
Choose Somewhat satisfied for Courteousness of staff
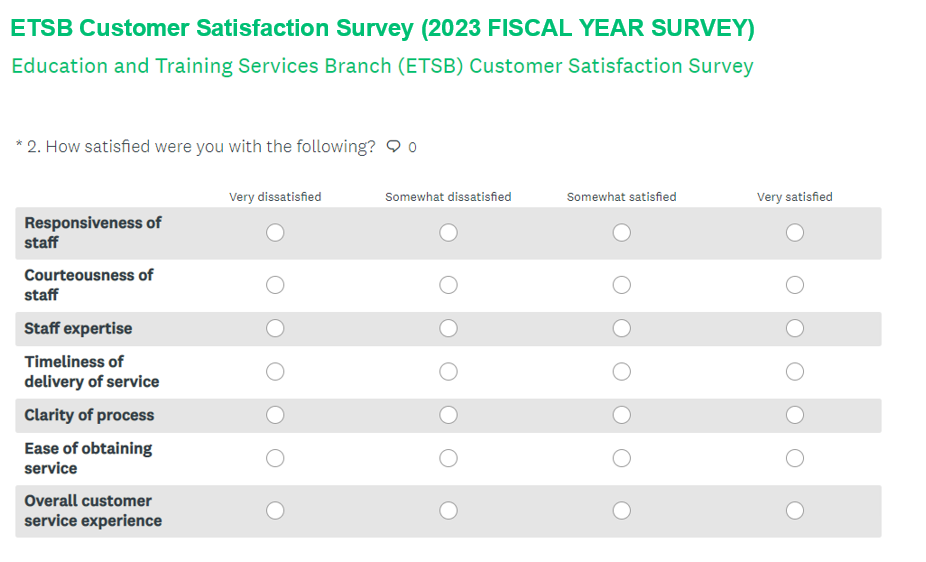(x=621, y=285)
